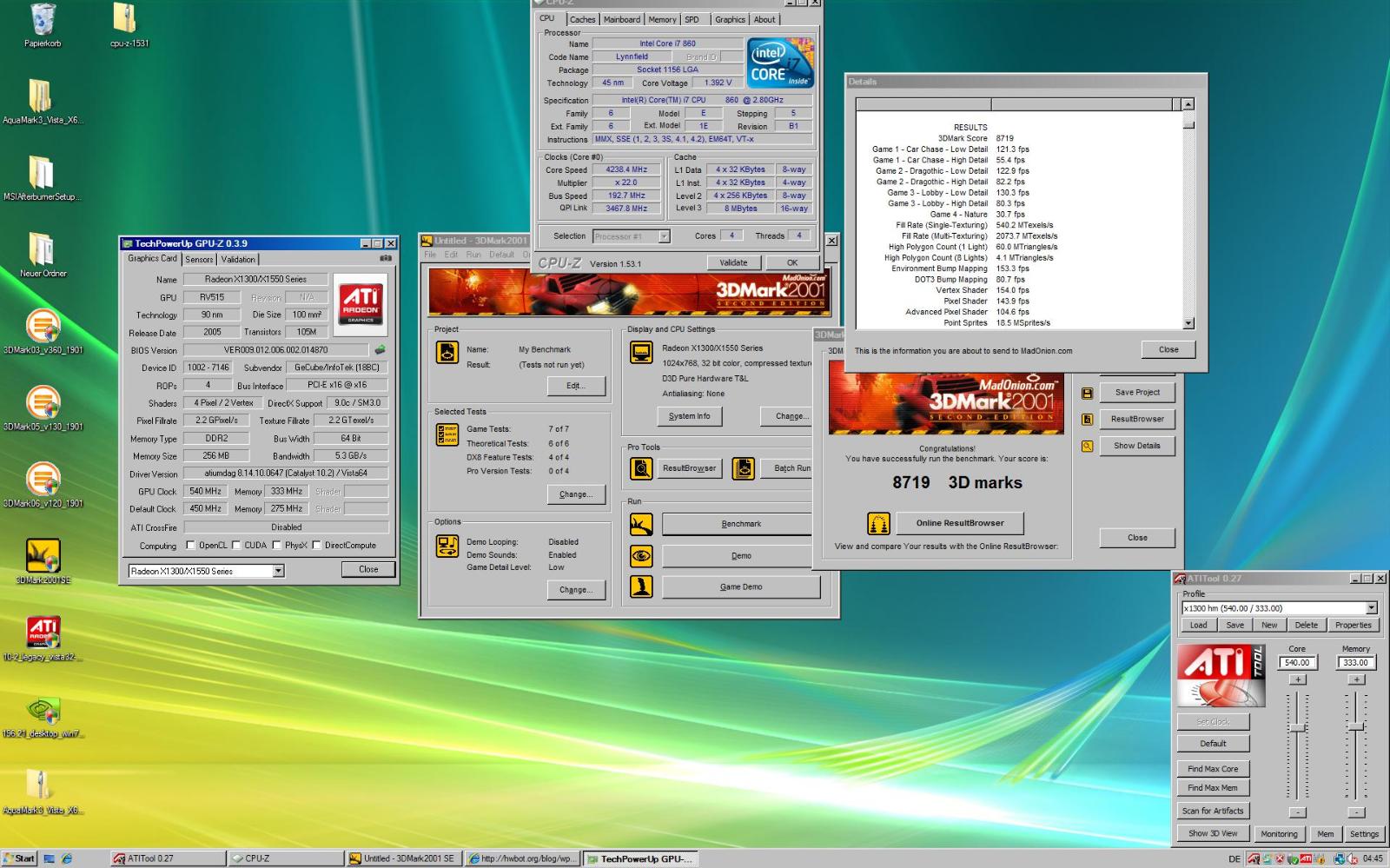Click the 3DMark2001 Batch Run icon
Image resolution: width=1390 pixels, height=868 pixels.
click(x=744, y=468)
